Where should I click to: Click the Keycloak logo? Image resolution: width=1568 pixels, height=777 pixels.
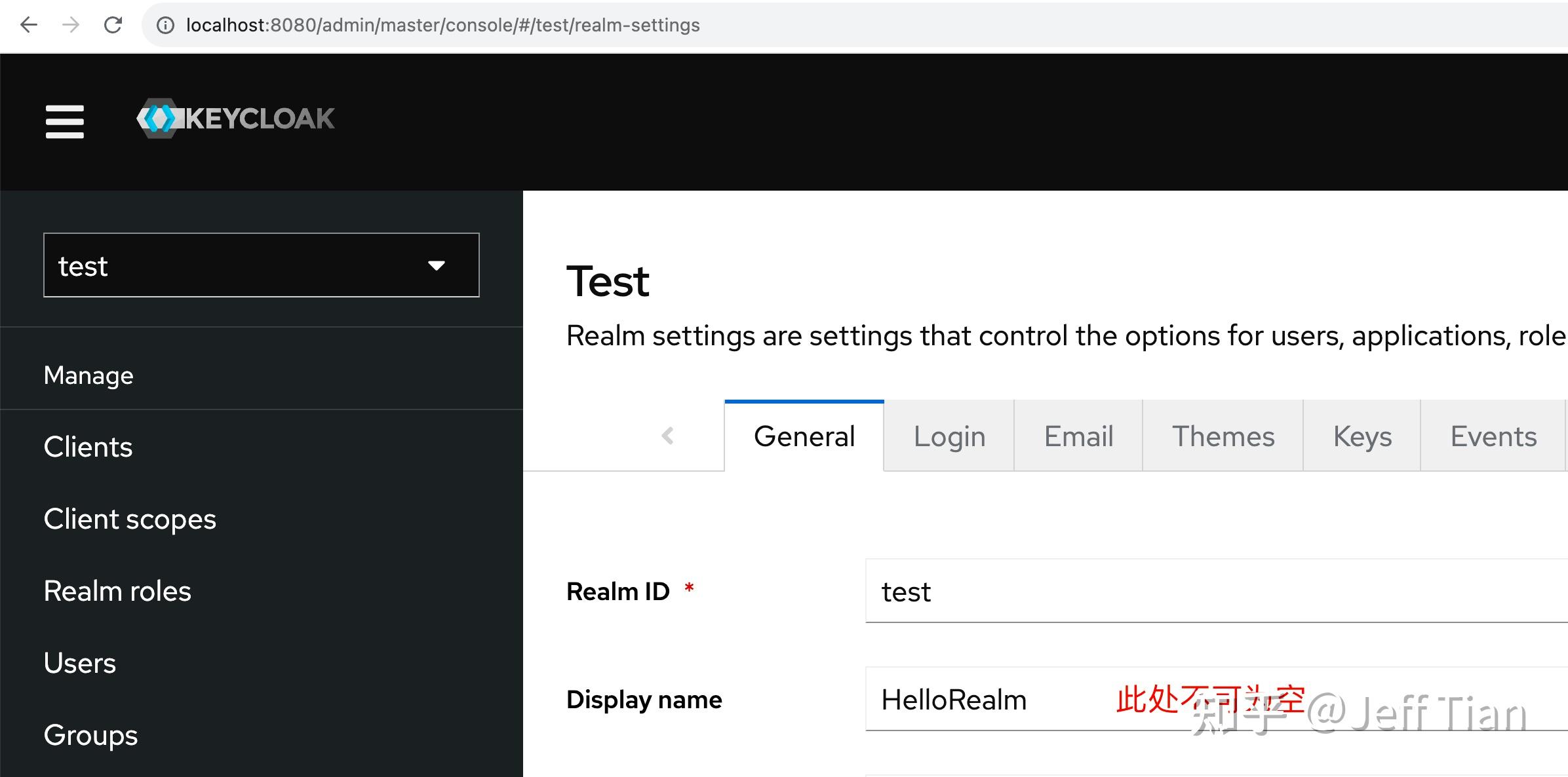tap(236, 119)
